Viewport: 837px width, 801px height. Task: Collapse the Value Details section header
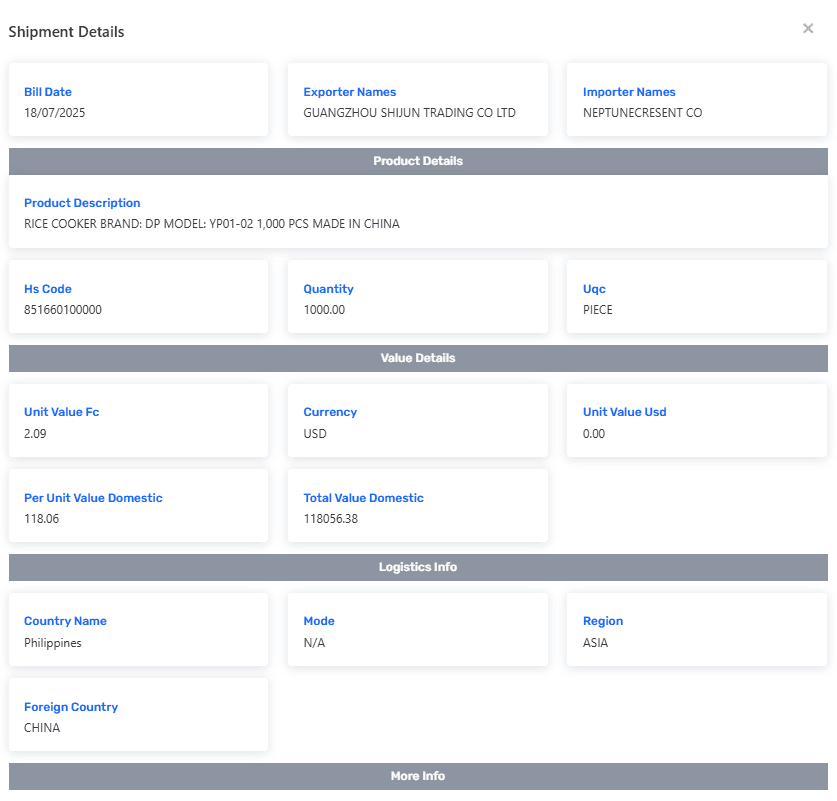tap(418, 358)
